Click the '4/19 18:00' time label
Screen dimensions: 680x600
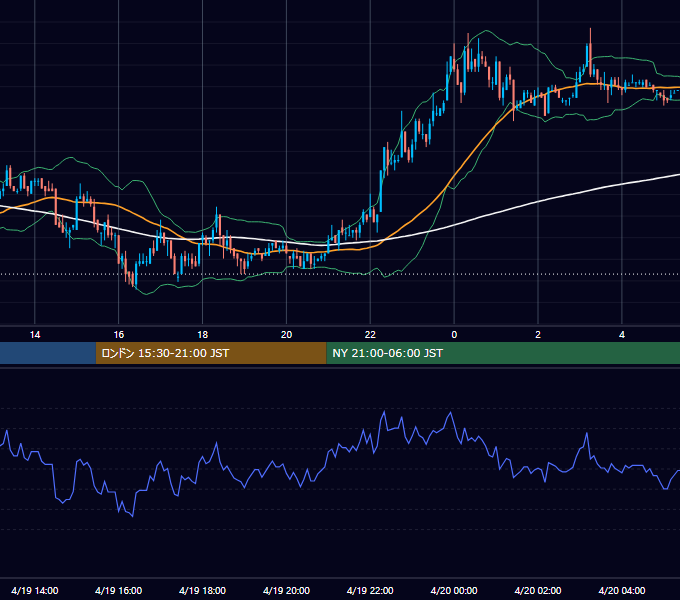[x=203, y=590]
